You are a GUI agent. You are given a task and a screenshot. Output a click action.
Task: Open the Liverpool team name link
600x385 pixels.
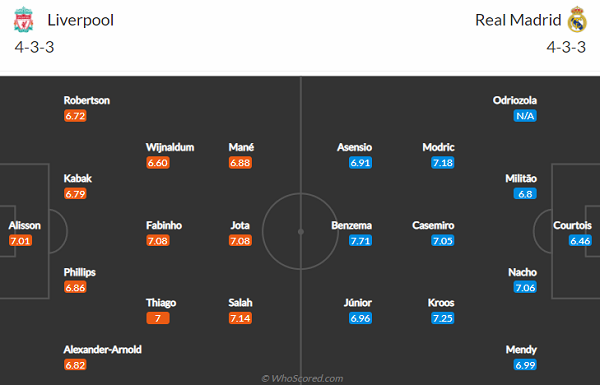click(x=80, y=20)
